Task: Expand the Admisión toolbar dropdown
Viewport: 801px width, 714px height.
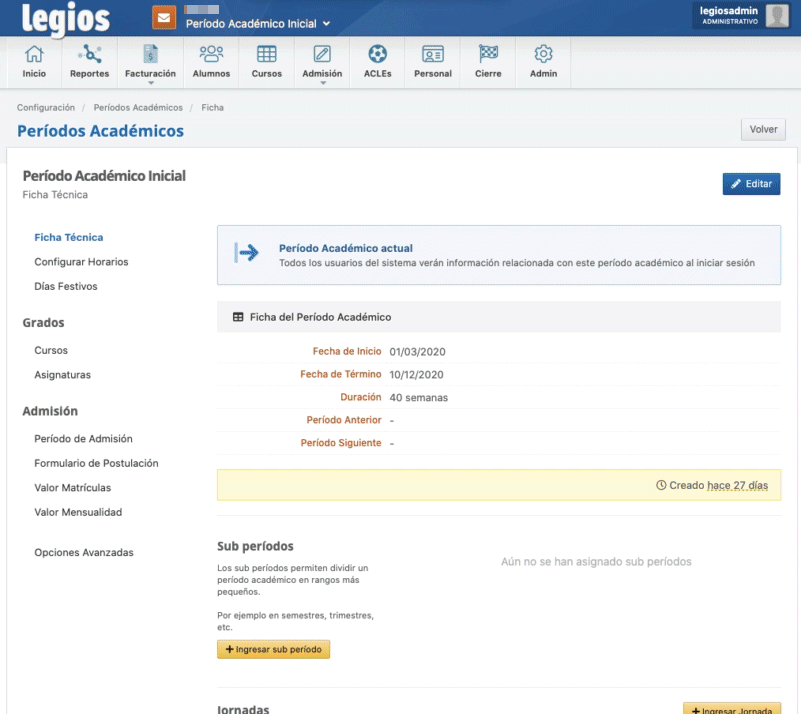Action: coord(322,82)
